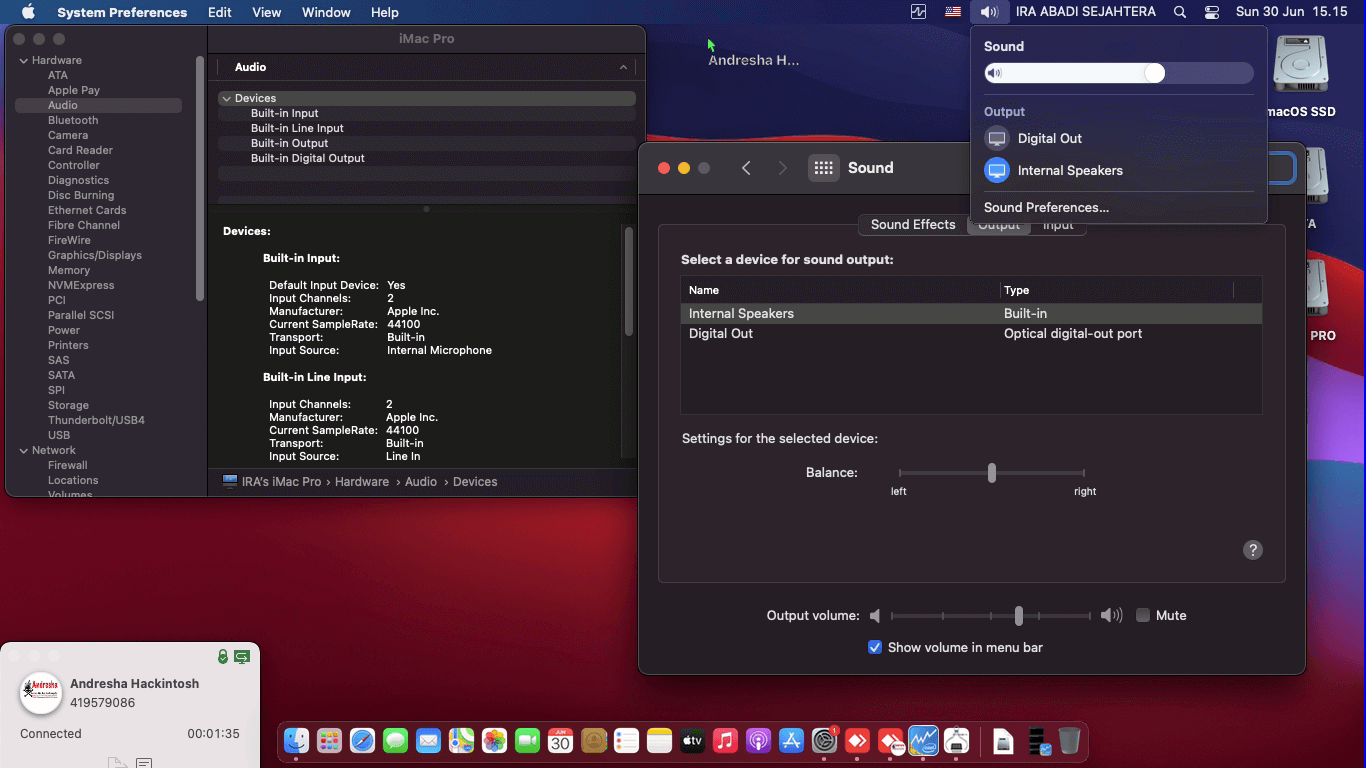Click the volume icon in menu bar
The width and height of the screenshot is (1366, 768).
click(988, 12)
